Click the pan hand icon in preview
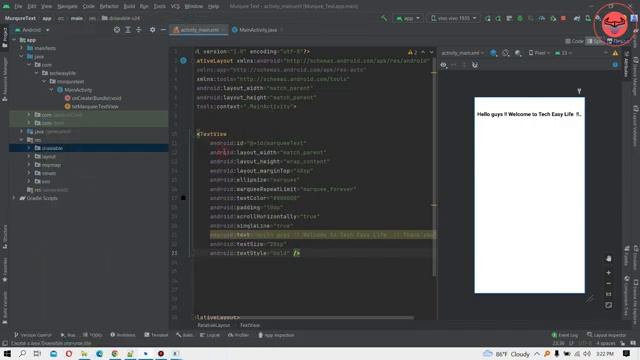The width and height of the screenshot is (640, 360). tap(609, 259)
